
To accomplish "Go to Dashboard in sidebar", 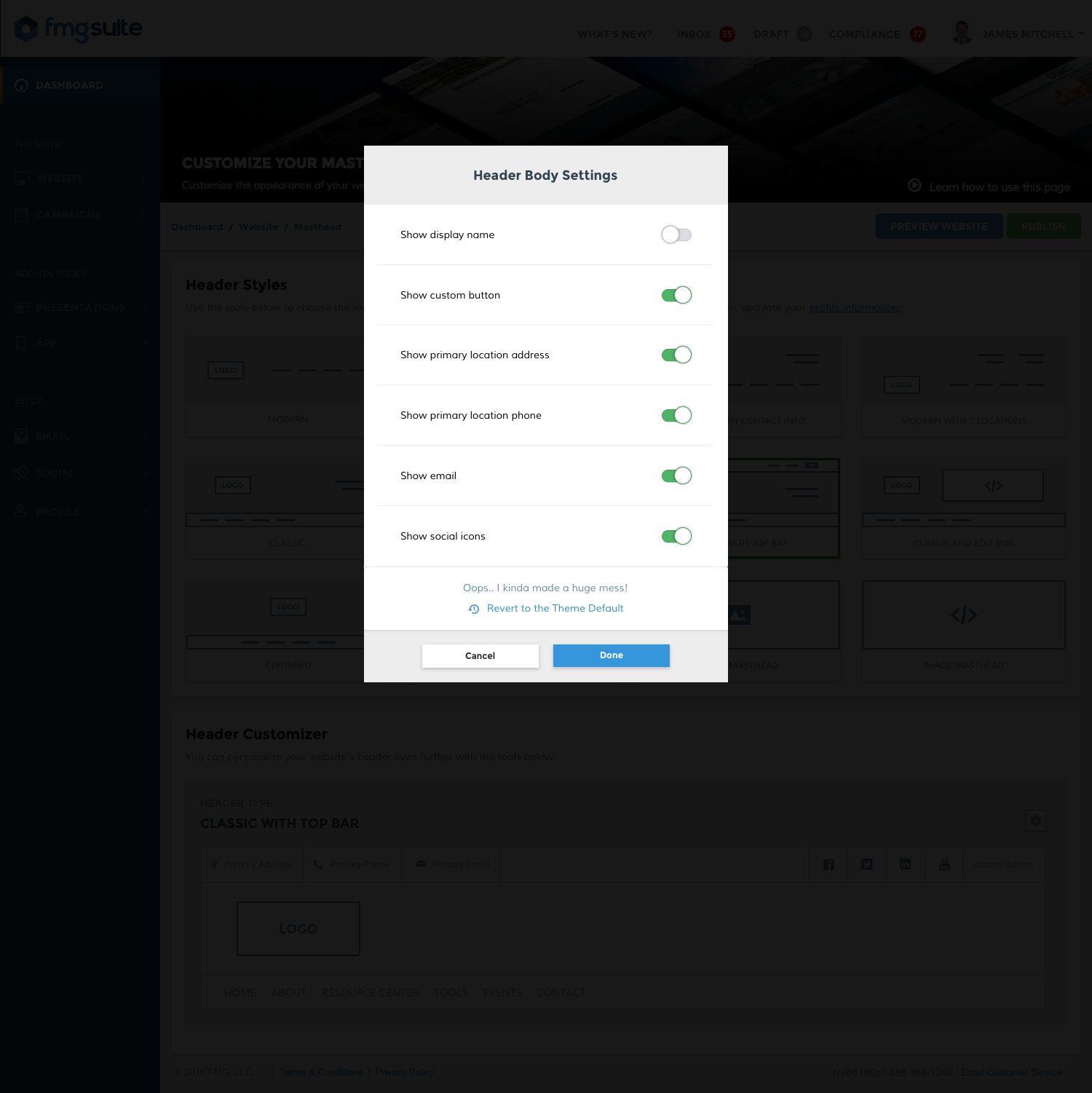I will [69, 85].
